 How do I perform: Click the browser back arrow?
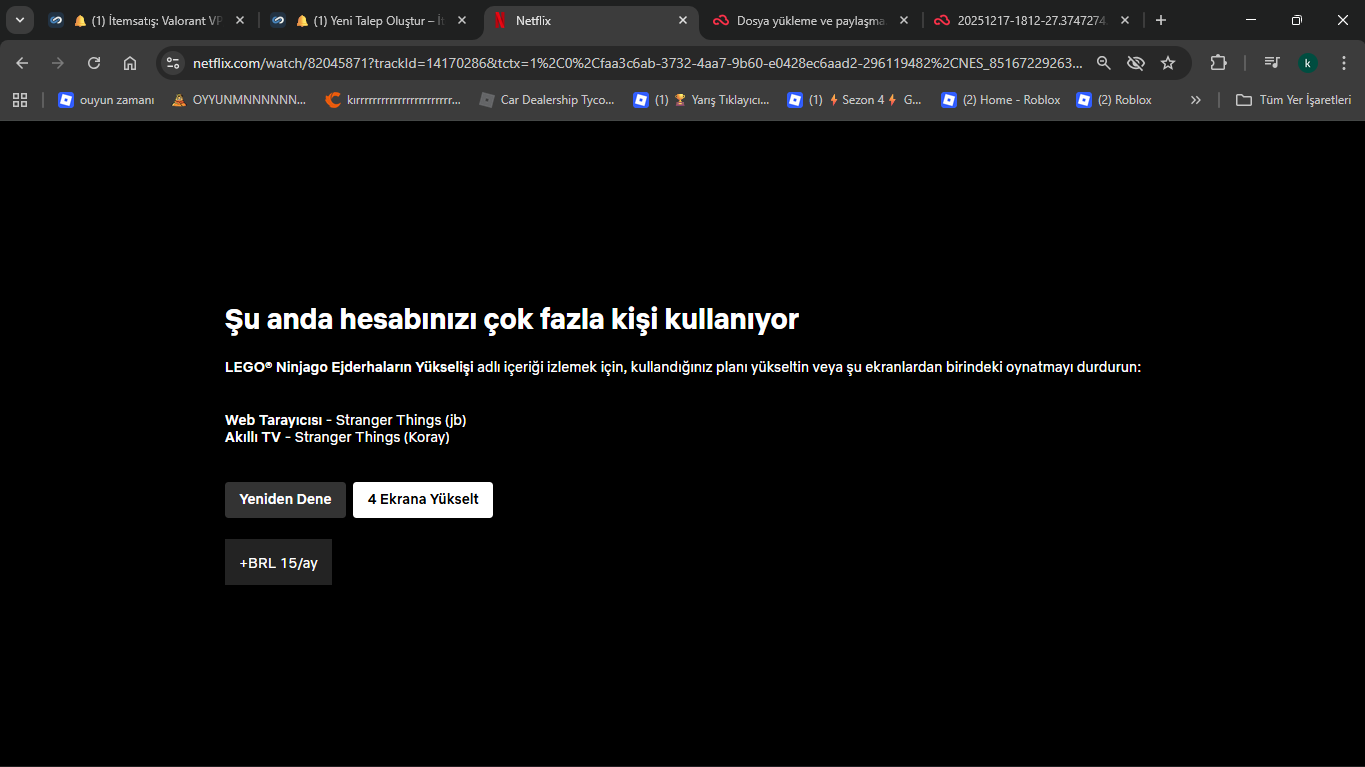[x=22, y=63]
